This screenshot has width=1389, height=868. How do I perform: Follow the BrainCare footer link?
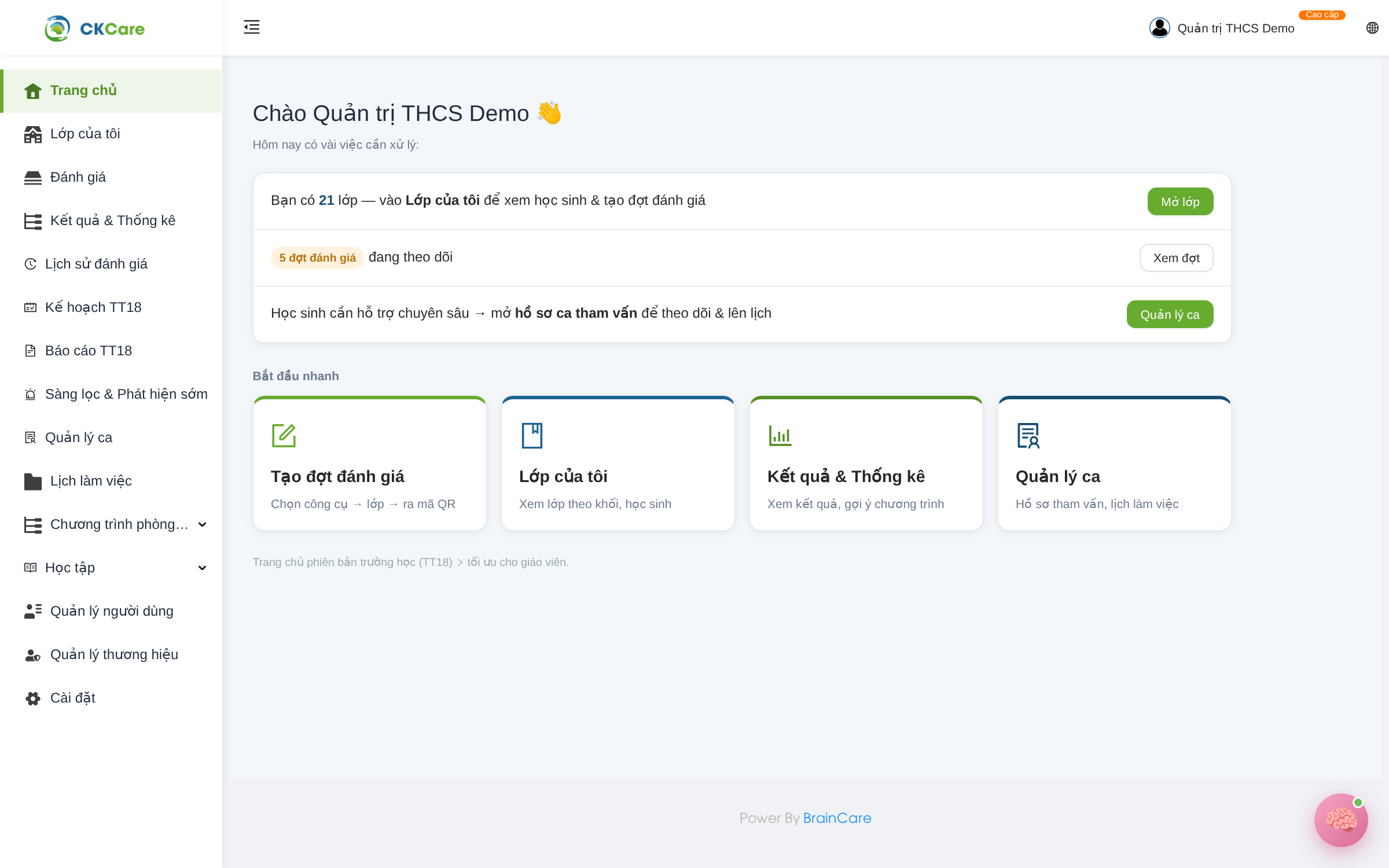click(x=837, y=818)
